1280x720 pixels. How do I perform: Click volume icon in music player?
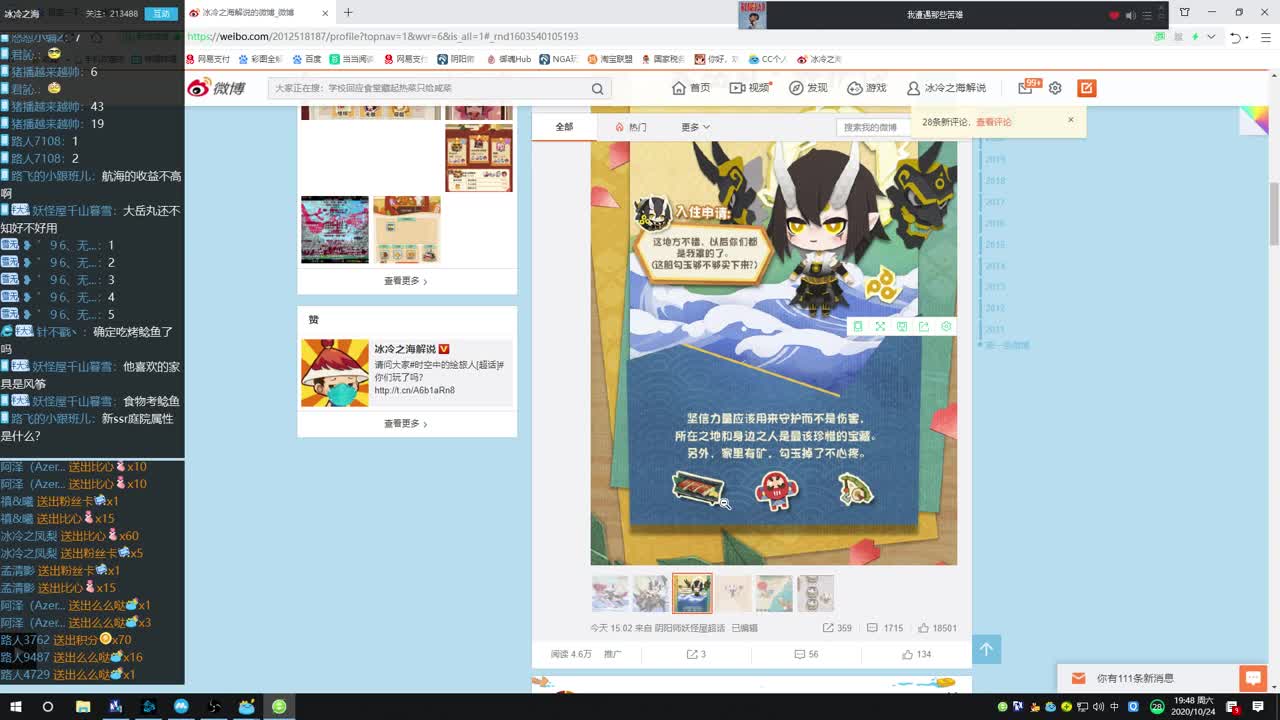coord(1130,15)
